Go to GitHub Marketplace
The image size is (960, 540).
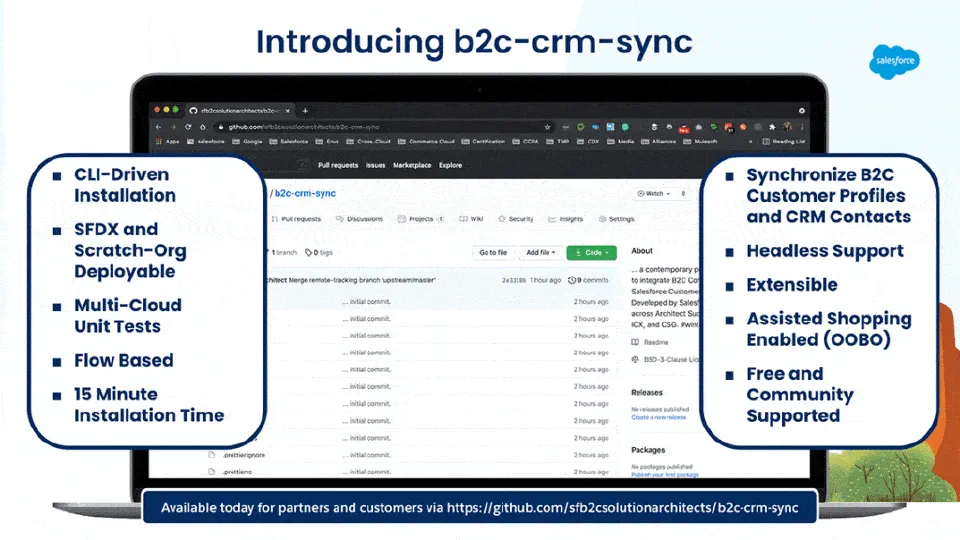tap(412, 165)
